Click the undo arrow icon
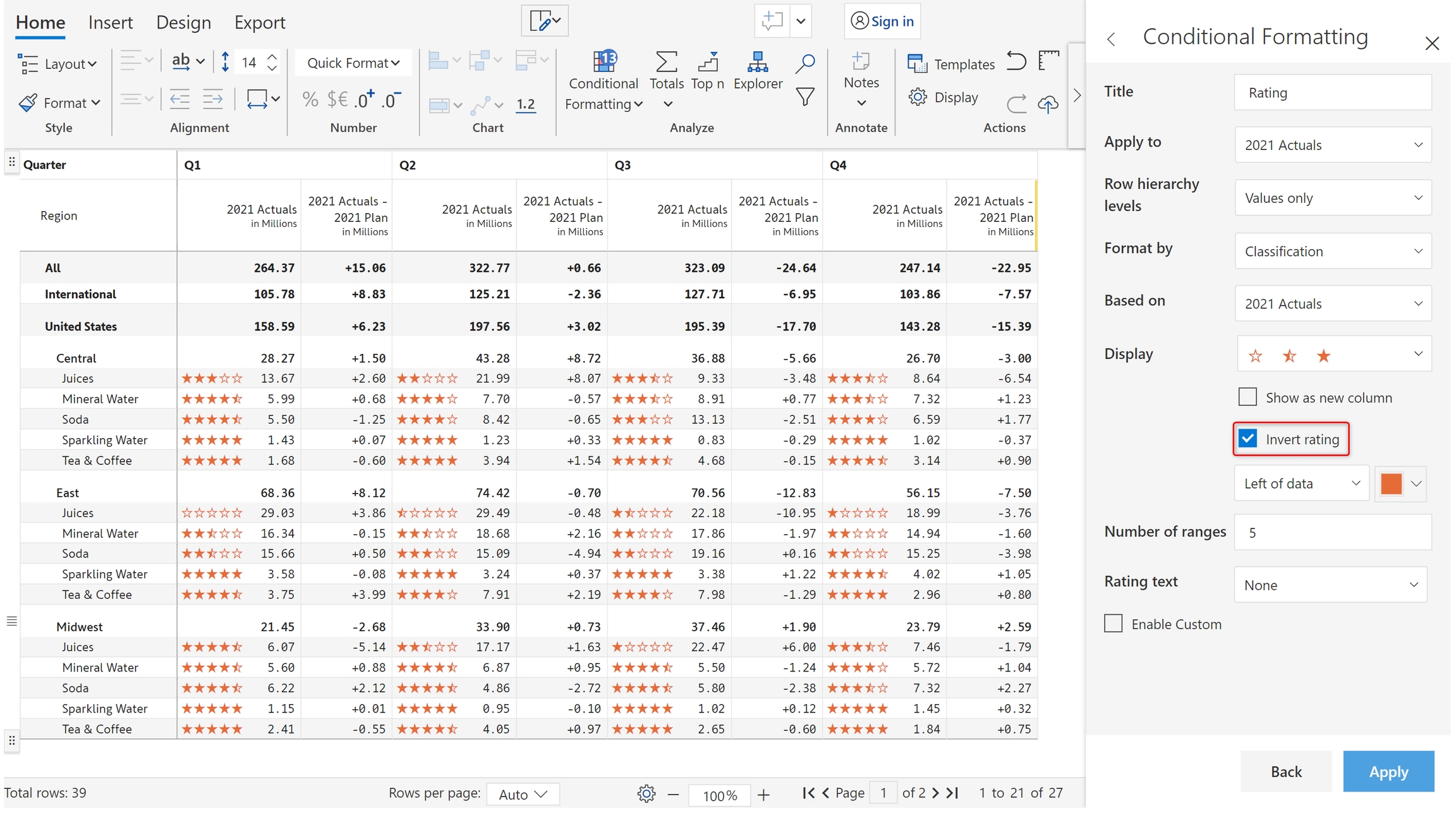This screenshot has width=1456, height=813. tap(1016, 61)
